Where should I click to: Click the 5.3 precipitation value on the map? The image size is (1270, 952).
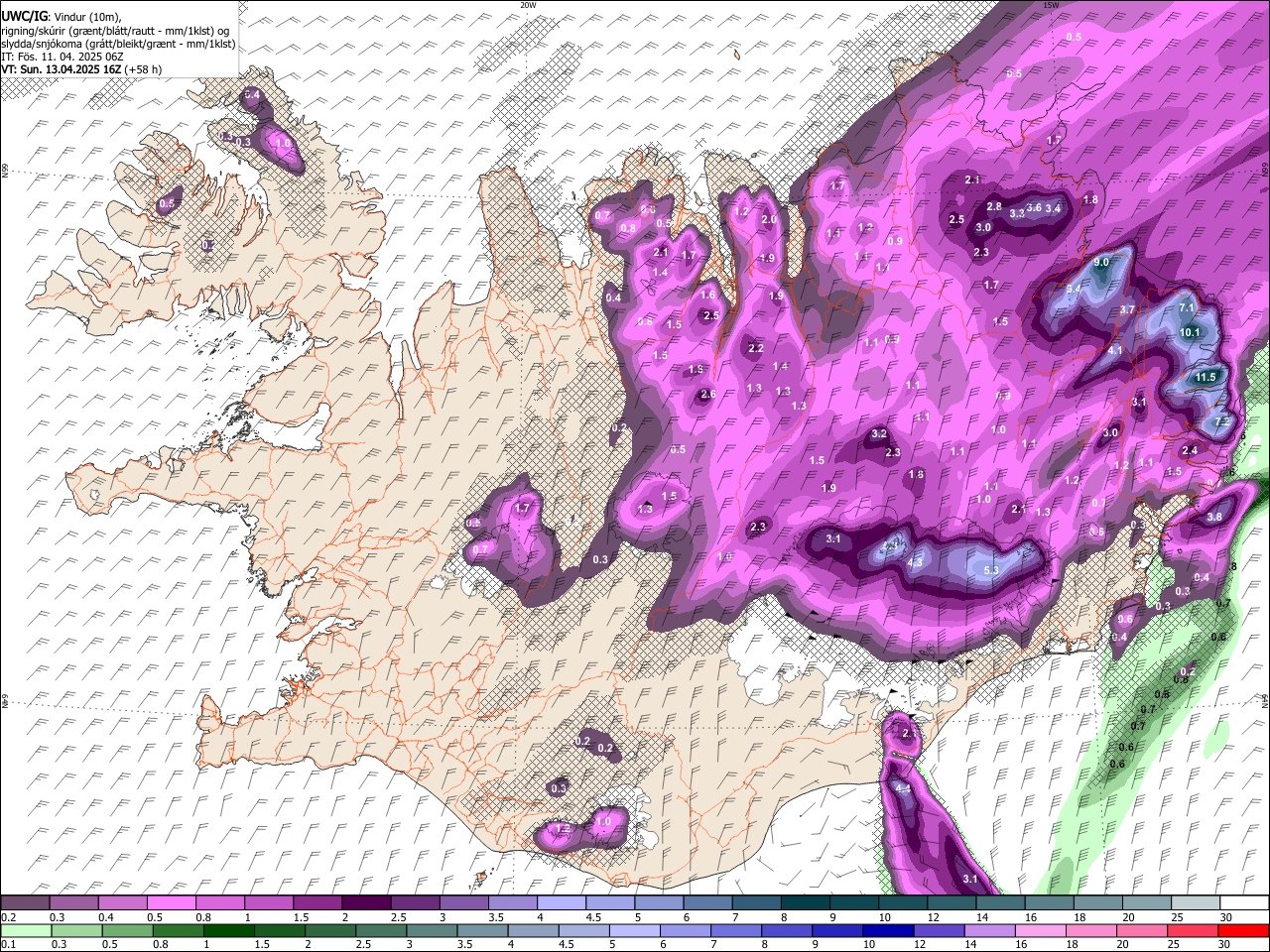(991, 570)
